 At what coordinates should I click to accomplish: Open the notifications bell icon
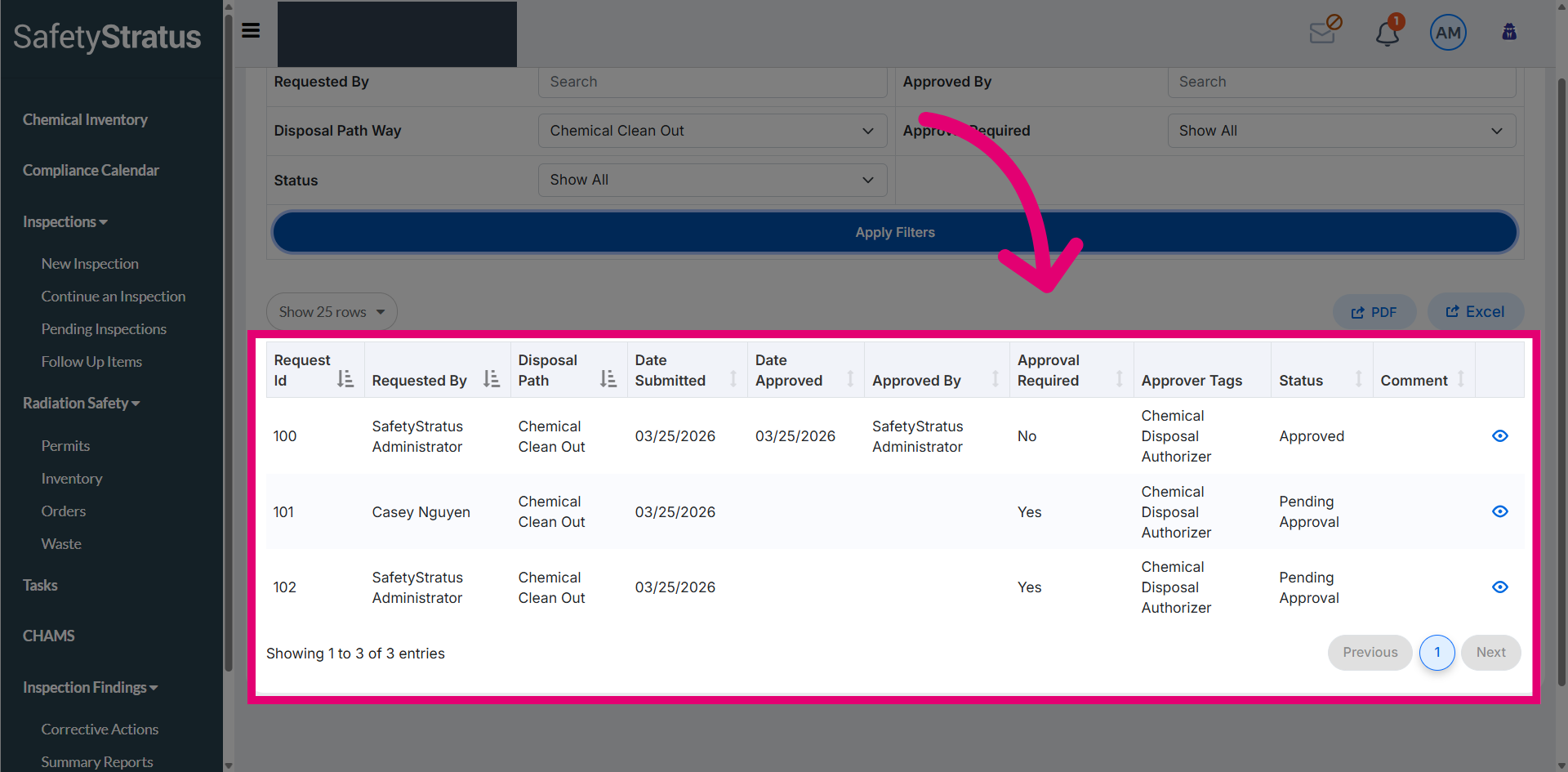1388,33
